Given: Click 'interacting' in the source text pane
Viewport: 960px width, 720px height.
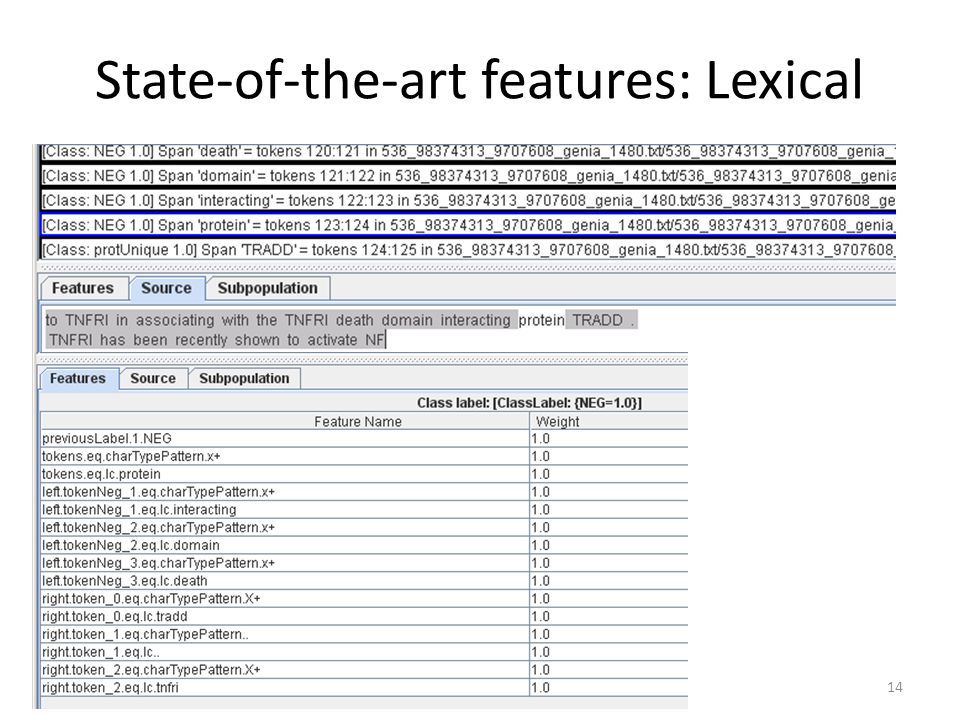Looking at the screenshot, I should (x=475, y=320).
